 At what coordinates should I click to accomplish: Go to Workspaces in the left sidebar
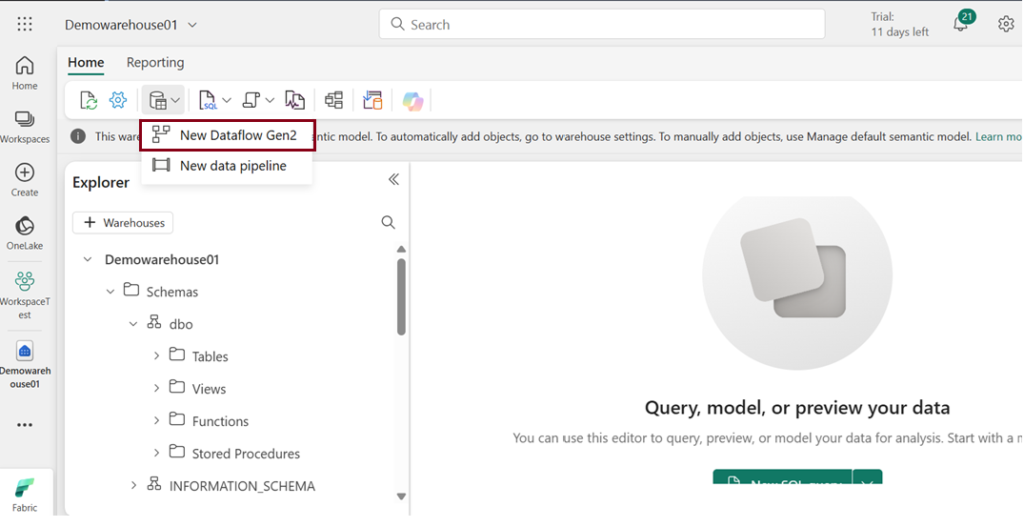tap(24, 127)
